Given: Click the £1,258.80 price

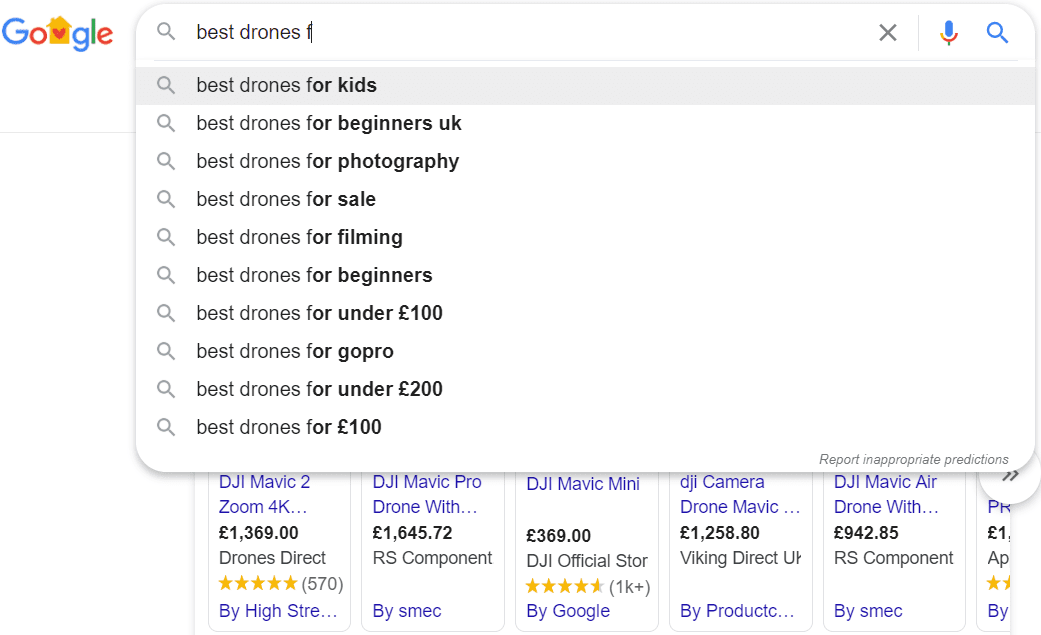Looking at the screenshot, I should click(x=720, y=533).
